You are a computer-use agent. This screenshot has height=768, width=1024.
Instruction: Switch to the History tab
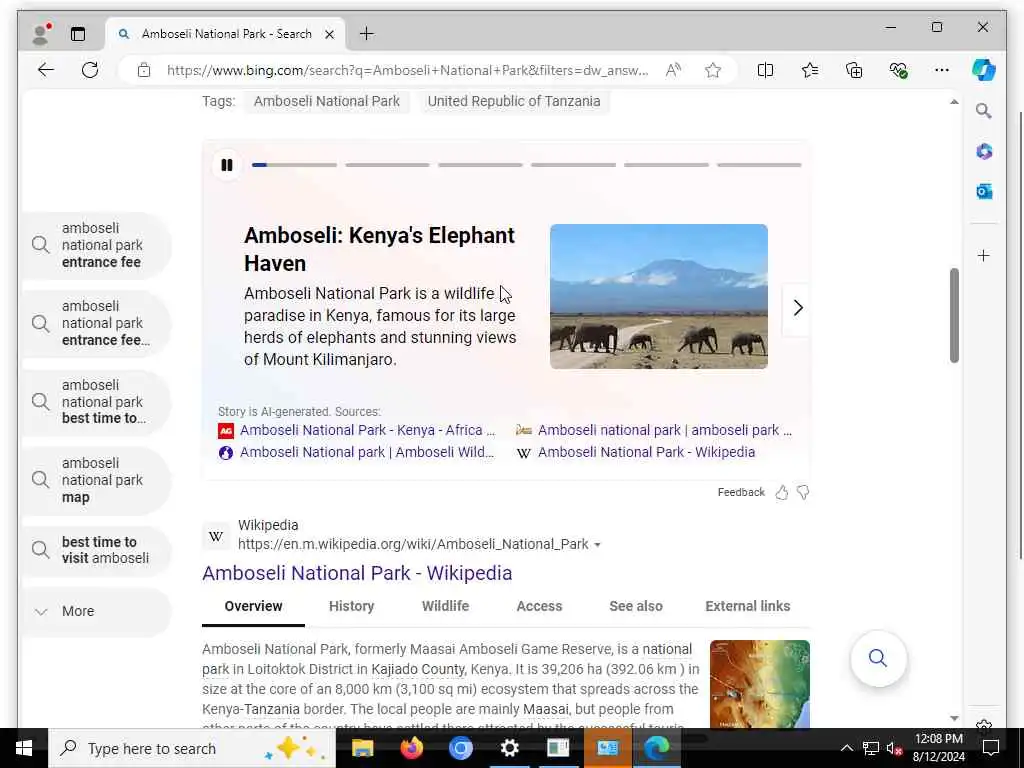(351, 606)
